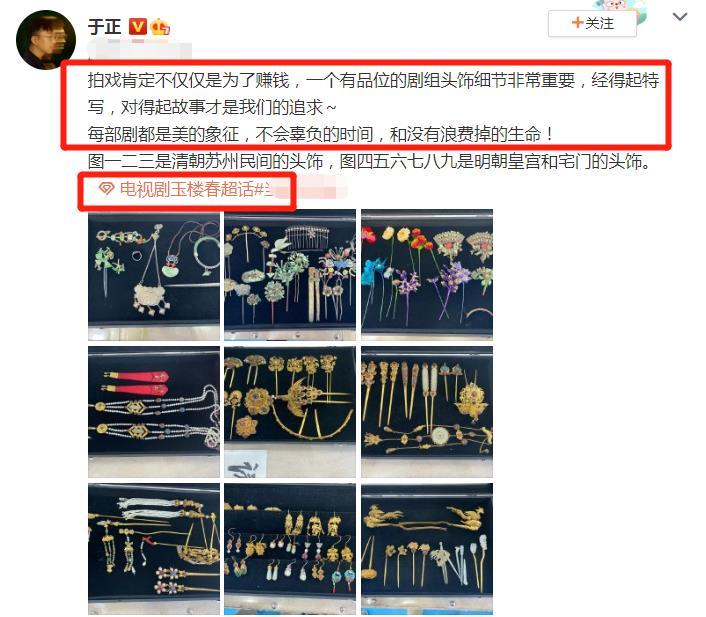The height and width of the screenshot is (617, 706).
Task: Open first photo with silver lock necklace
Action: tap(154, 275)
